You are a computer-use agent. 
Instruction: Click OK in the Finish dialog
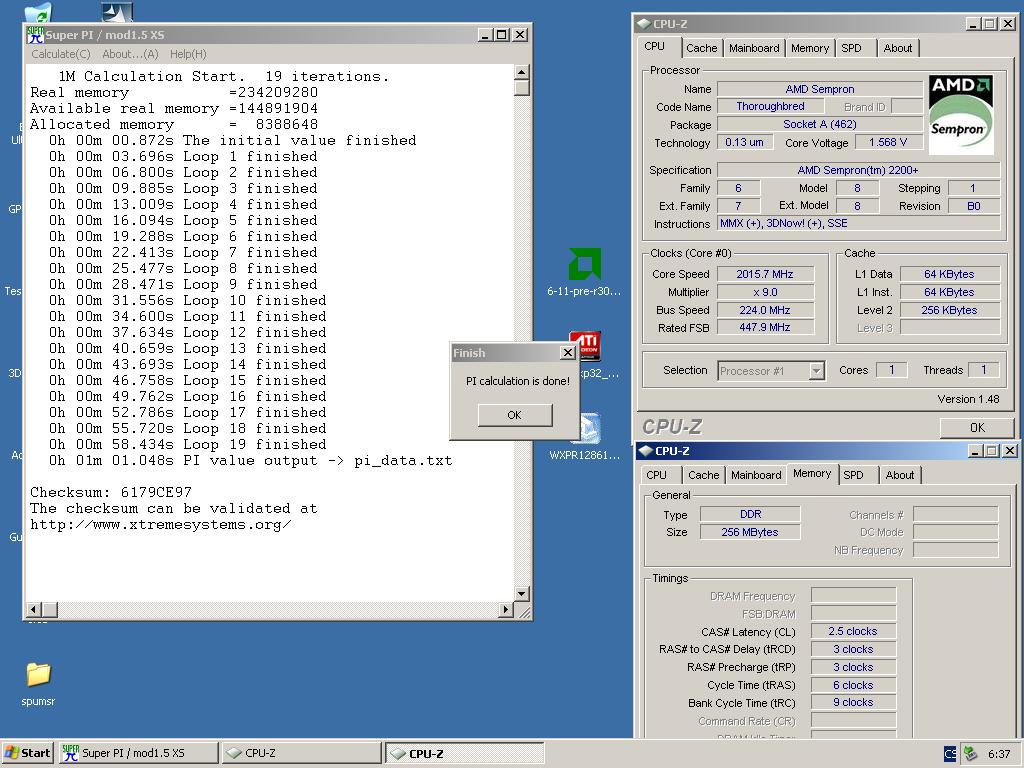tap(515, 415)
